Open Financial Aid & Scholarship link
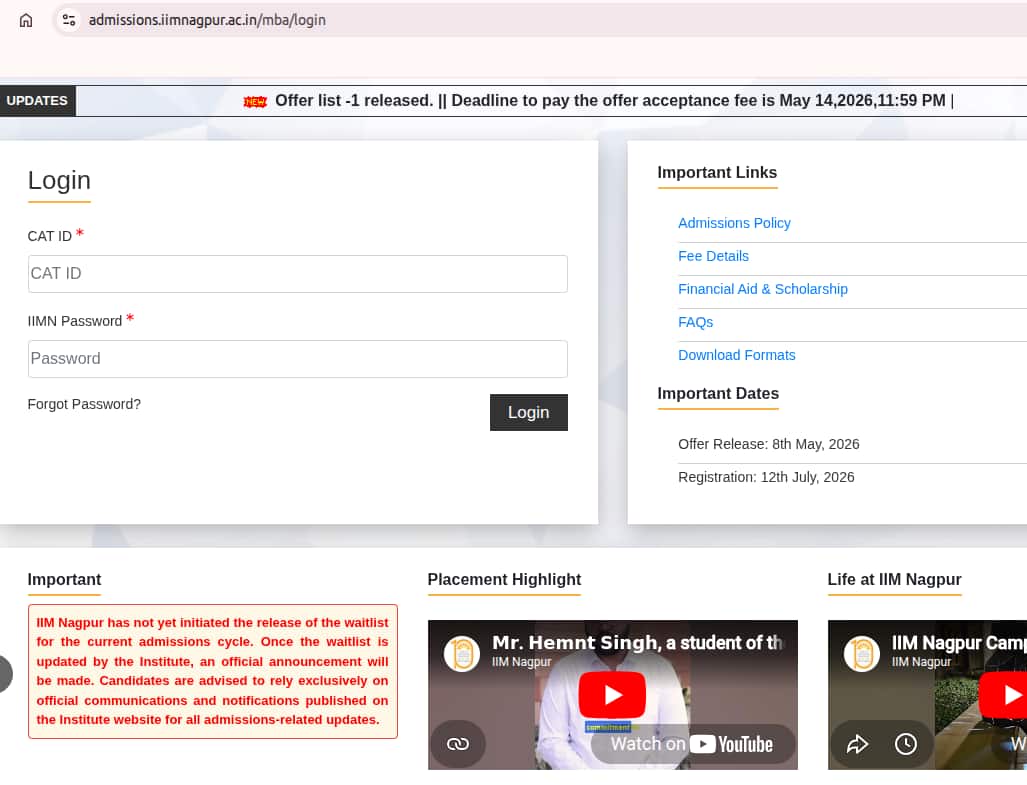The height and width of the screenshot is (785, 1027). pos(763,289)
